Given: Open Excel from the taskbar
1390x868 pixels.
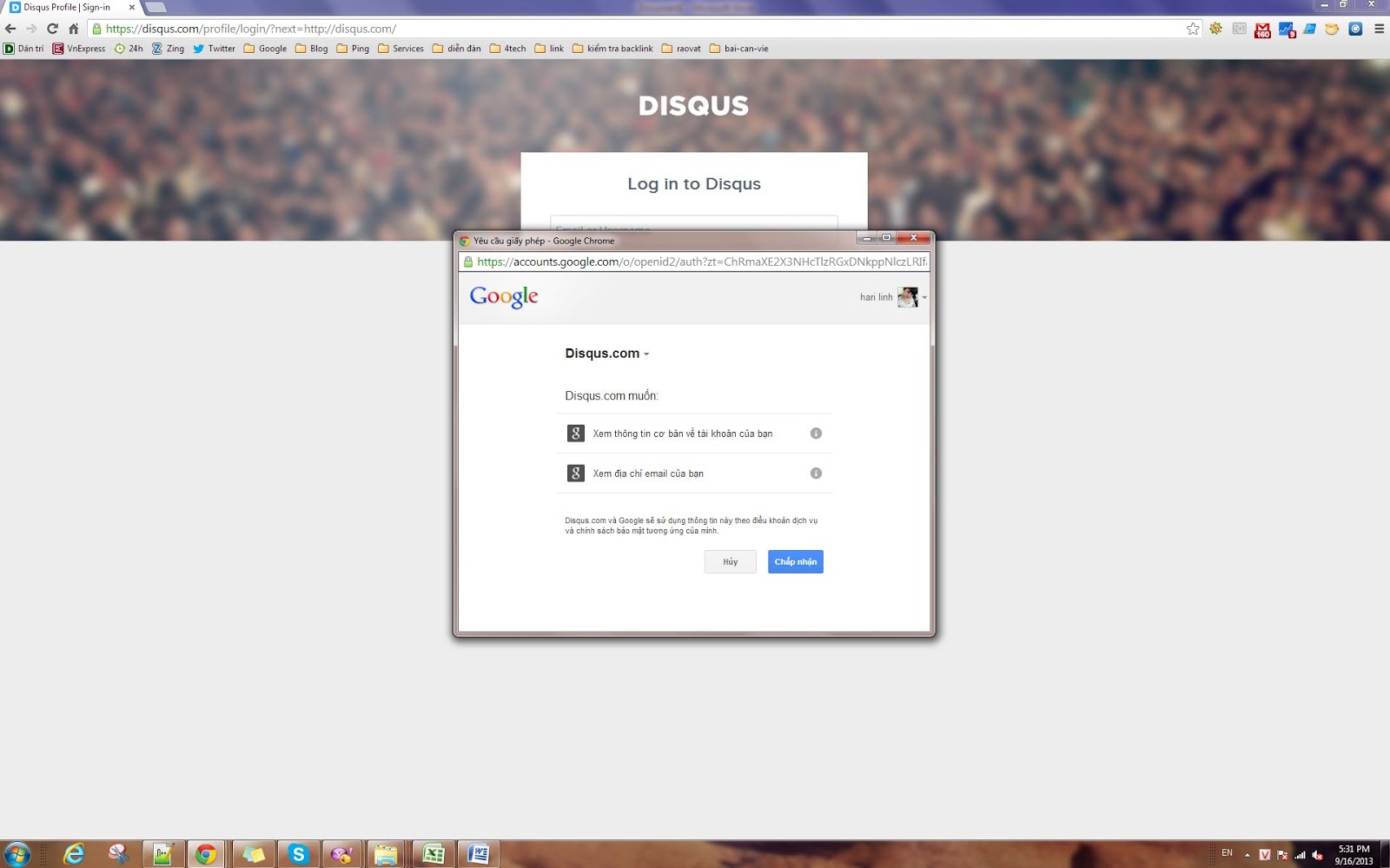Looking at the screenshot, I should point(433,855).
